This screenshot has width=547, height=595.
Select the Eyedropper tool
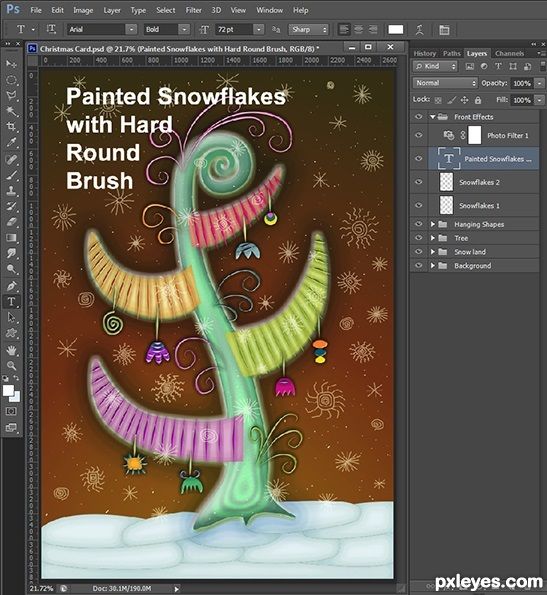(x=11, y=142)
